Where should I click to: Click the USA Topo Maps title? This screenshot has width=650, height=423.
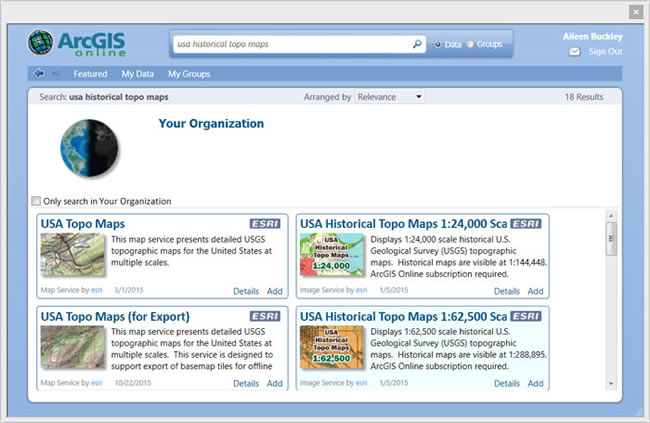(x=82, y=224)
